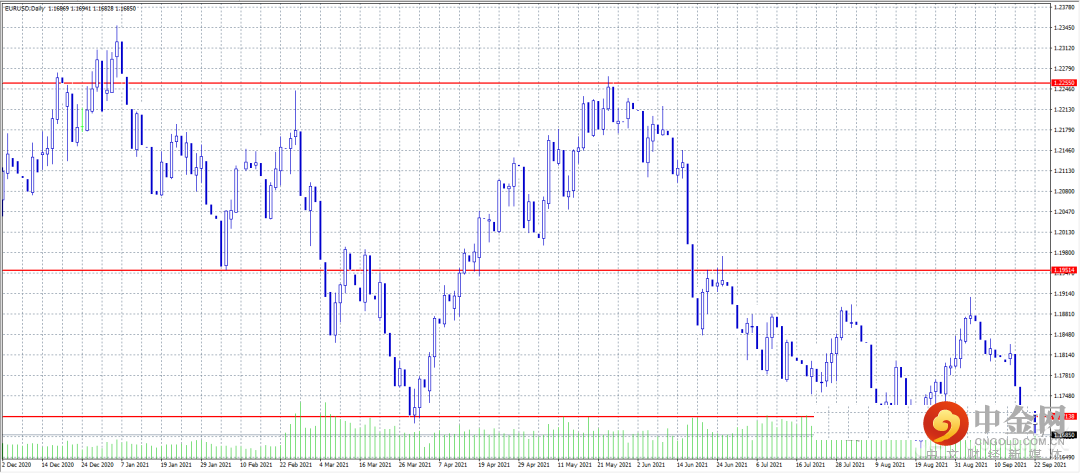This screenshot has width=1080, height=473.
Task: Click the 1.22790 price axis label
Action: pos(1065,69)
